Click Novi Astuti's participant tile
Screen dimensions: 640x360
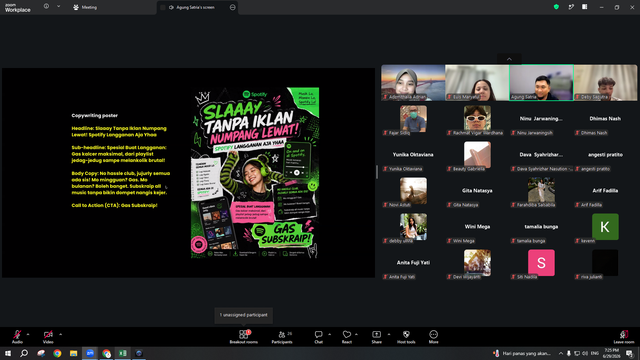click(x=413, y=191)
